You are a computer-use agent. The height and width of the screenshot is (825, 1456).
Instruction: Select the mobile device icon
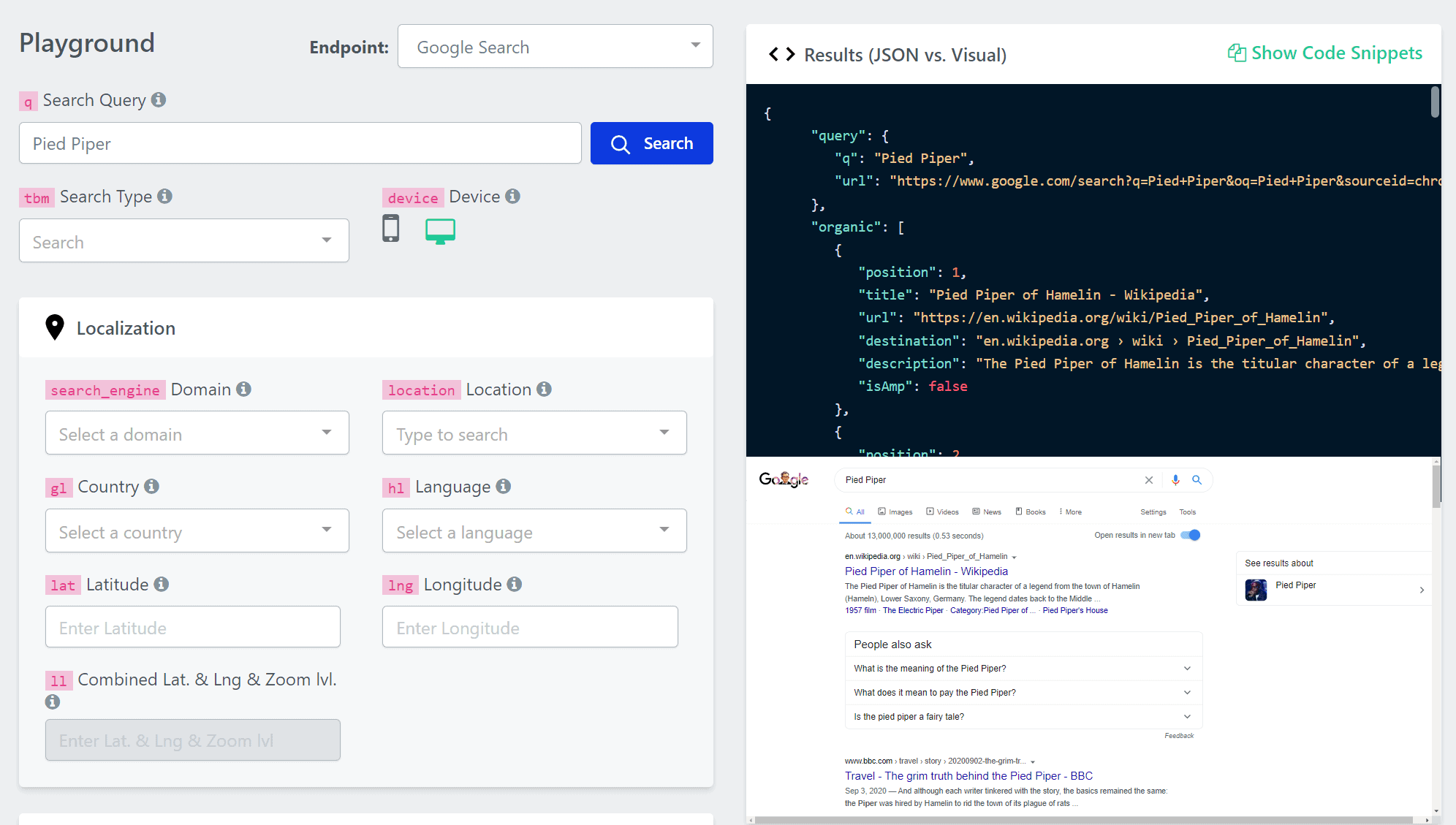pos(391,228)
